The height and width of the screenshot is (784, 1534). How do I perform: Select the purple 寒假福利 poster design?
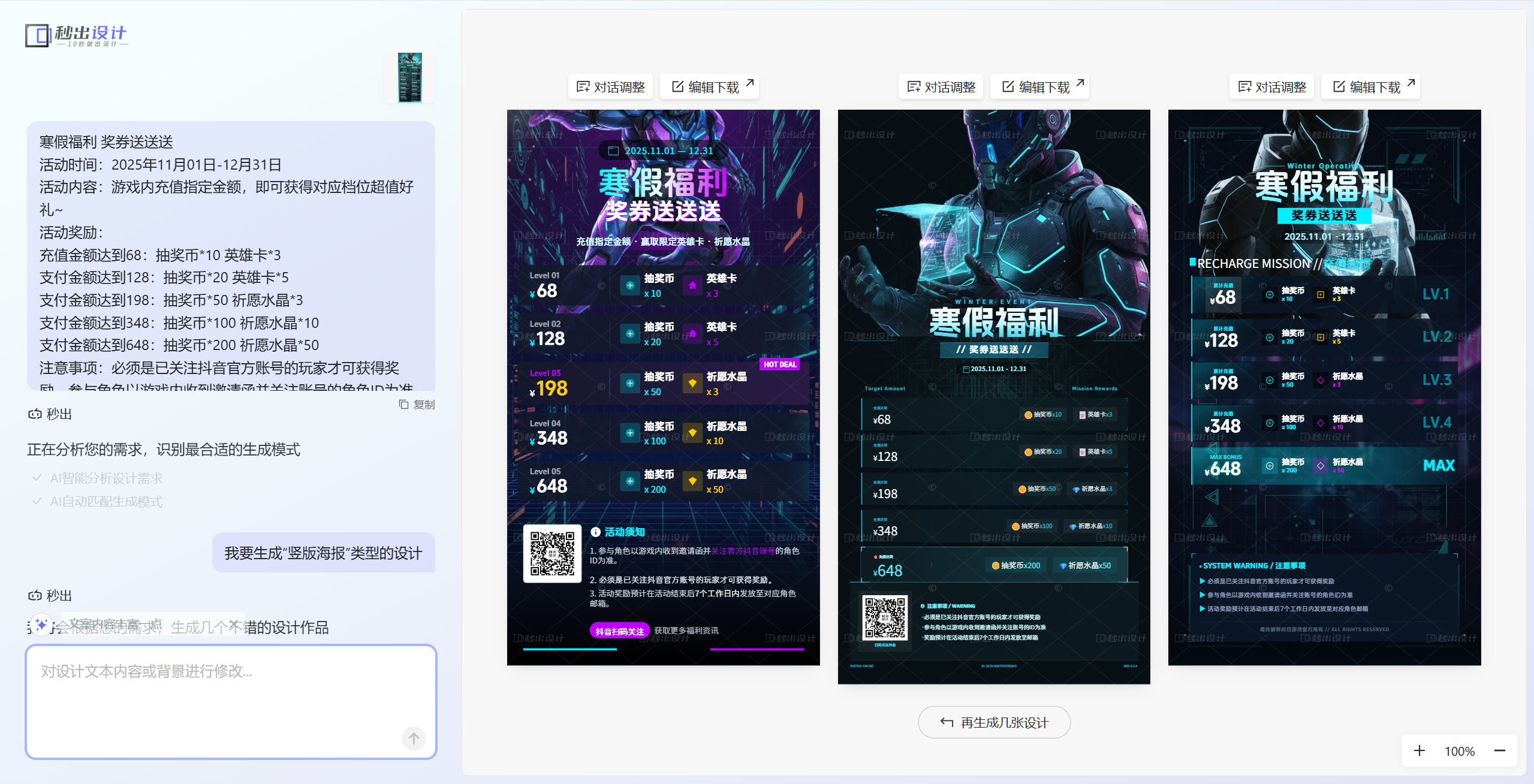pyautogui.click(x=663, y=387)
